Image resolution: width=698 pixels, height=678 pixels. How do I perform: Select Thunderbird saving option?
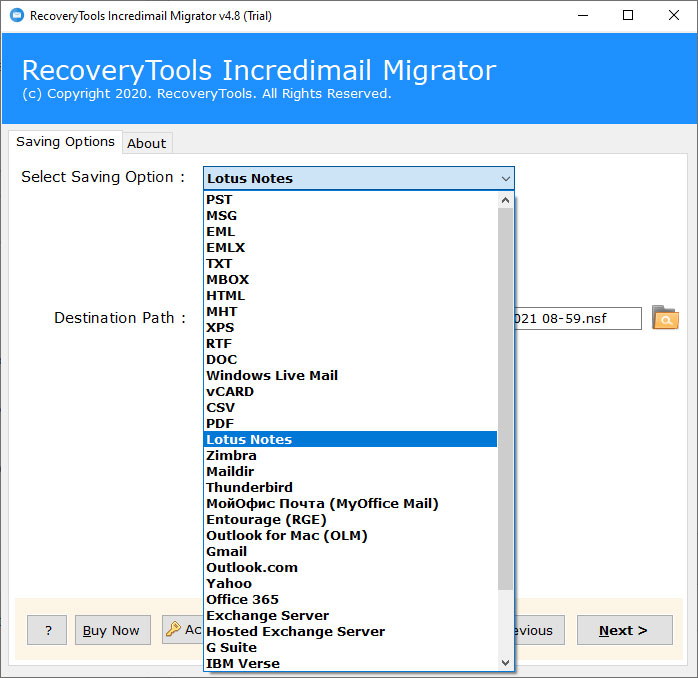350,487
